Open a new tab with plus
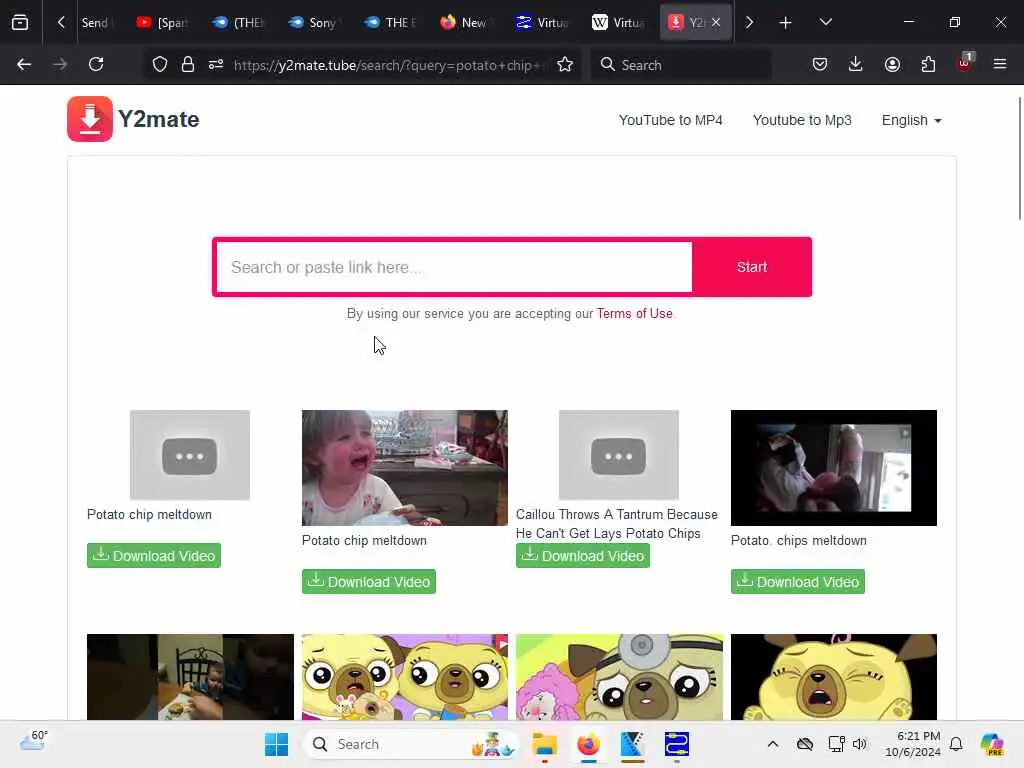The width and height of the screenshot is (1024, 768). click(x=786, y=23)
